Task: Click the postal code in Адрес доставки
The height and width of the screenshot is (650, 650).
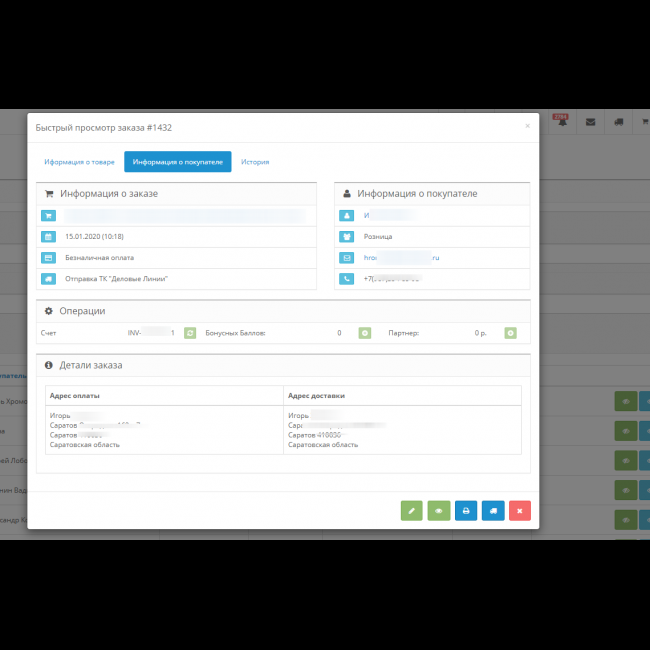Action: click(x=329, y=435)
